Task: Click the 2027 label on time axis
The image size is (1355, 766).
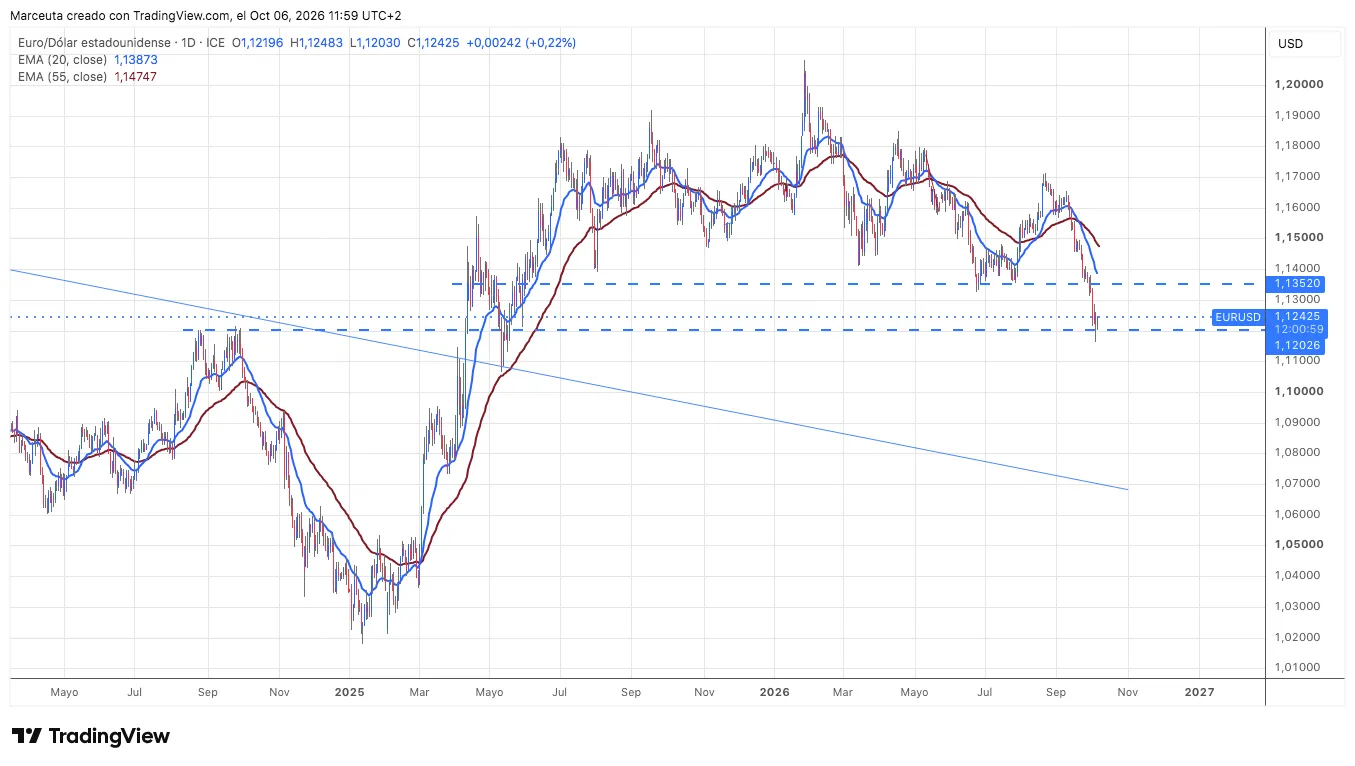Action: point(1199,692)
